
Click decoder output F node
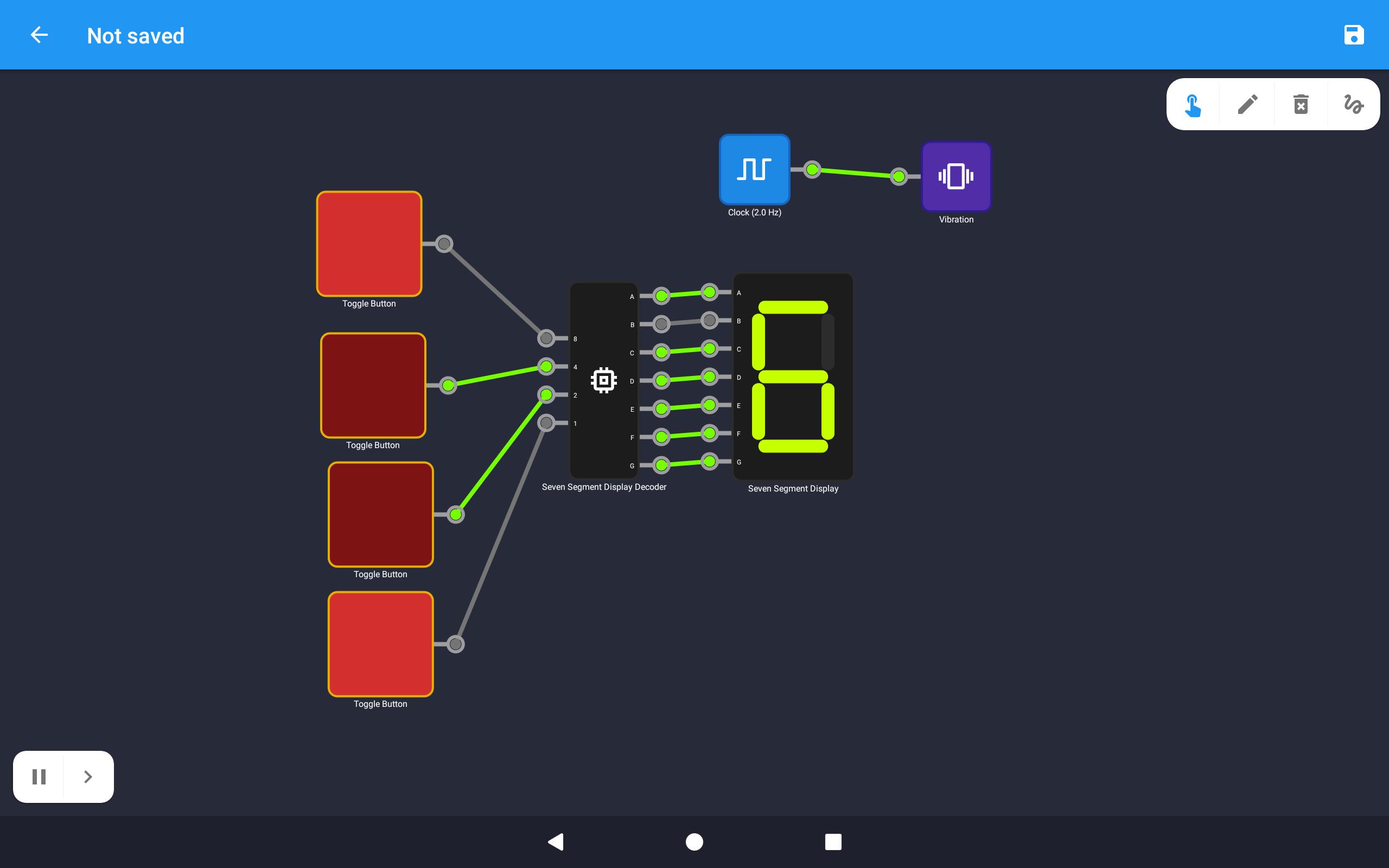pos(661,437)
